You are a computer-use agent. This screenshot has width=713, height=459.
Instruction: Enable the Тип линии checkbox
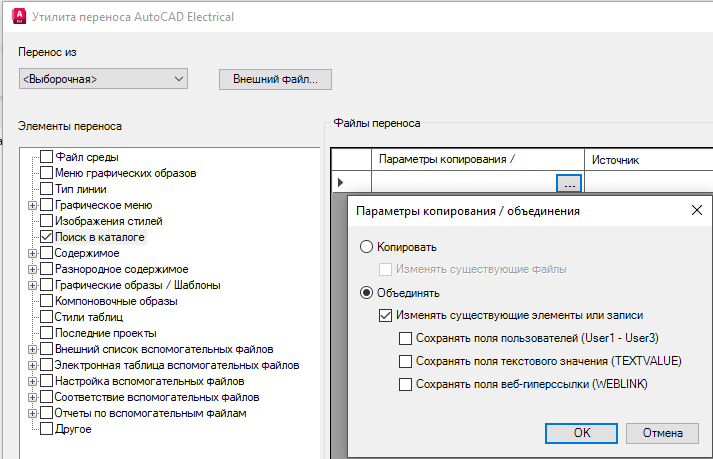coord(46,189)
